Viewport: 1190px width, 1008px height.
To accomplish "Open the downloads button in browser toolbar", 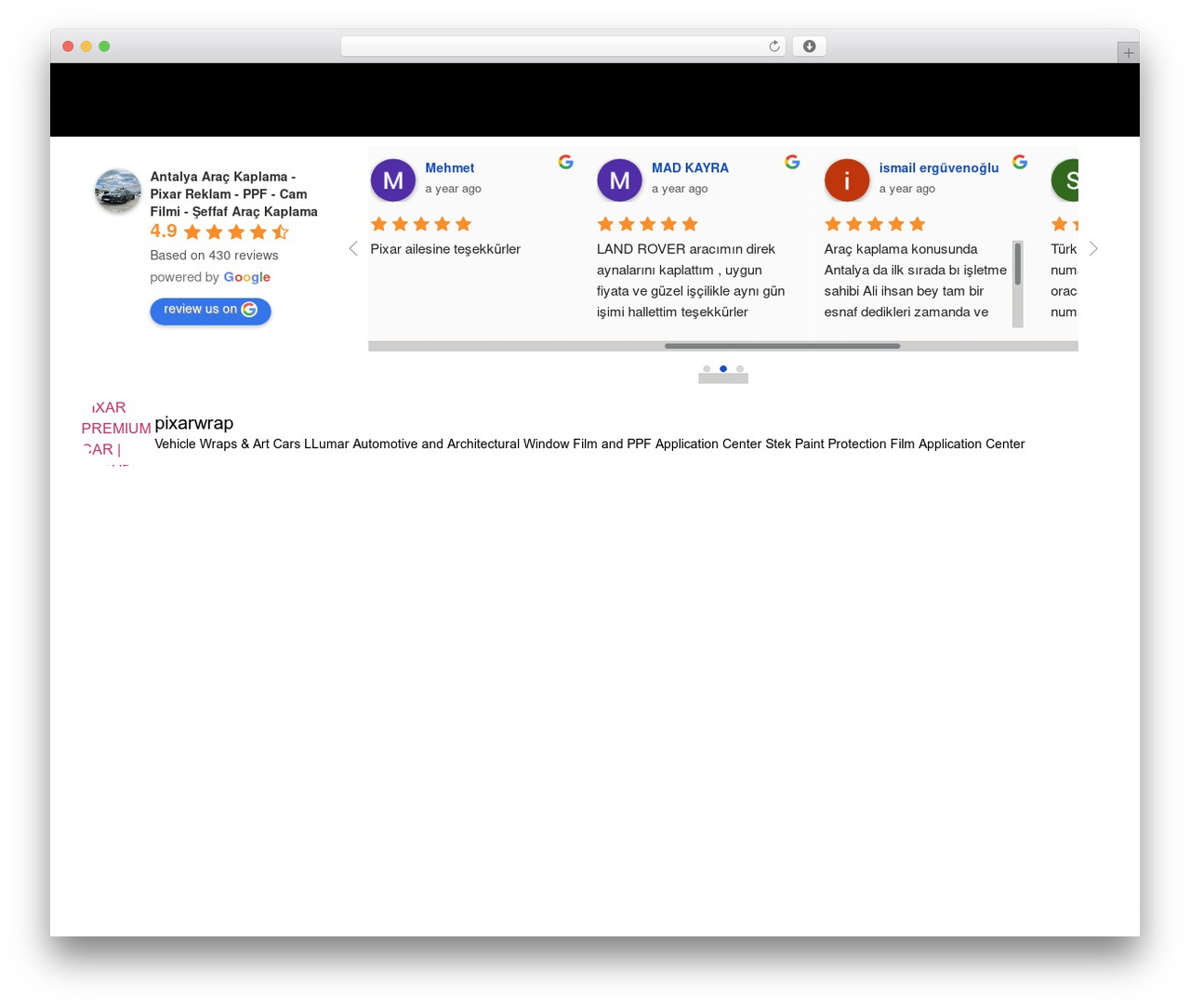I will point(809,46).
